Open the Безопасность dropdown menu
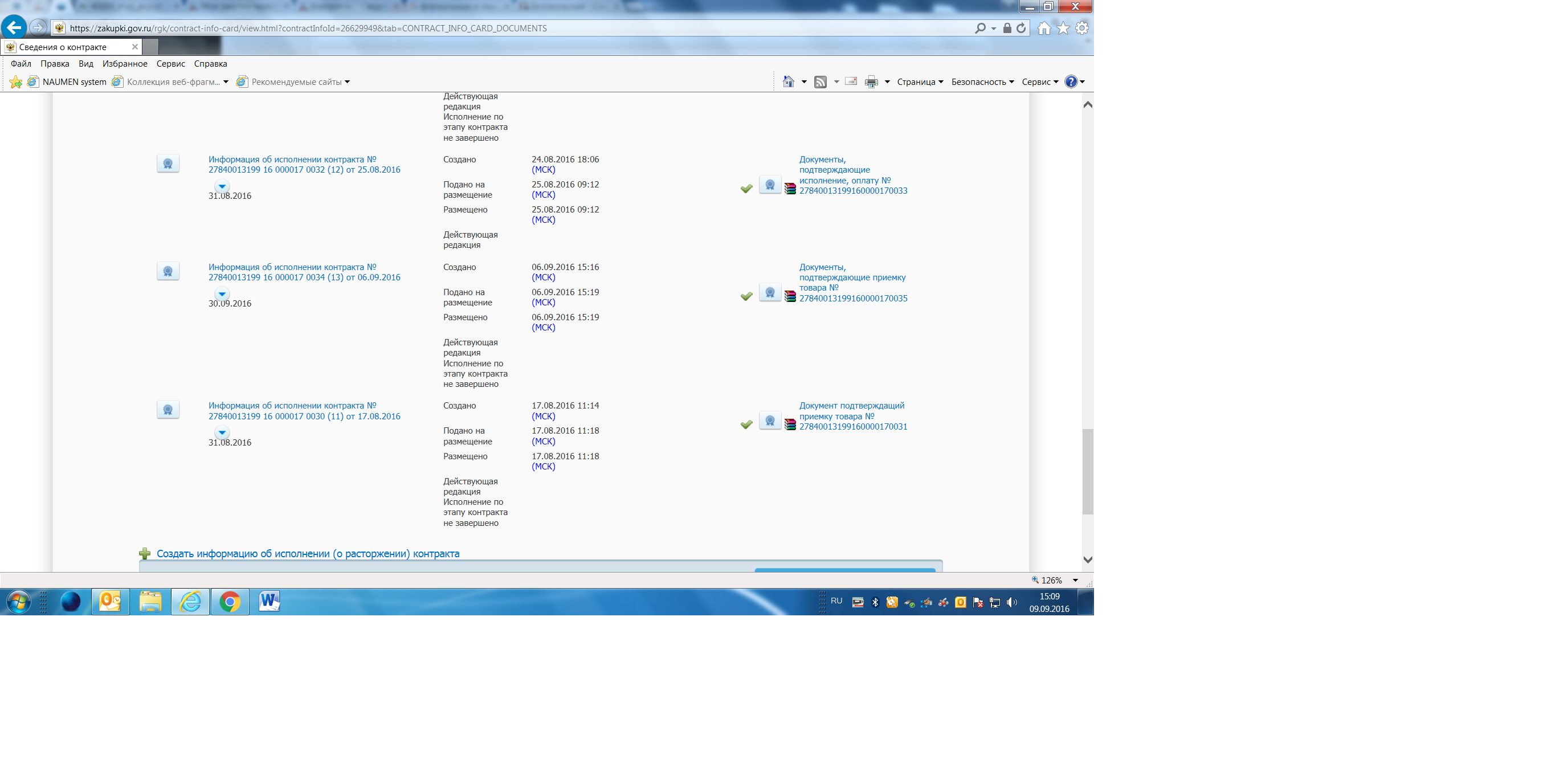Viewport: 1543px width, 784px height. [x=982, y=82]
